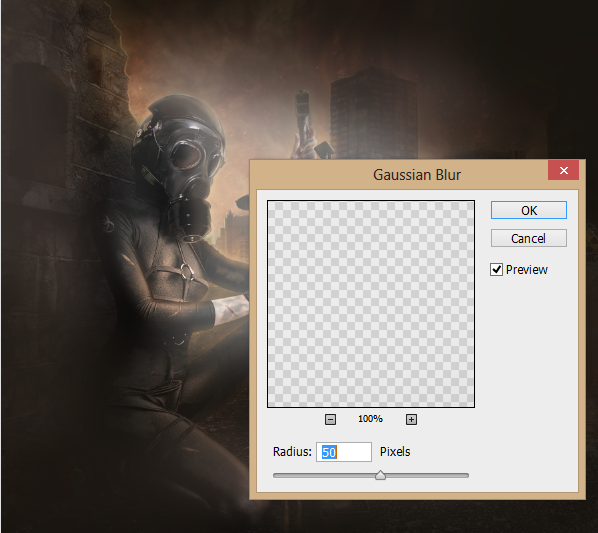Click the Pixels unit label

point(395,452)
